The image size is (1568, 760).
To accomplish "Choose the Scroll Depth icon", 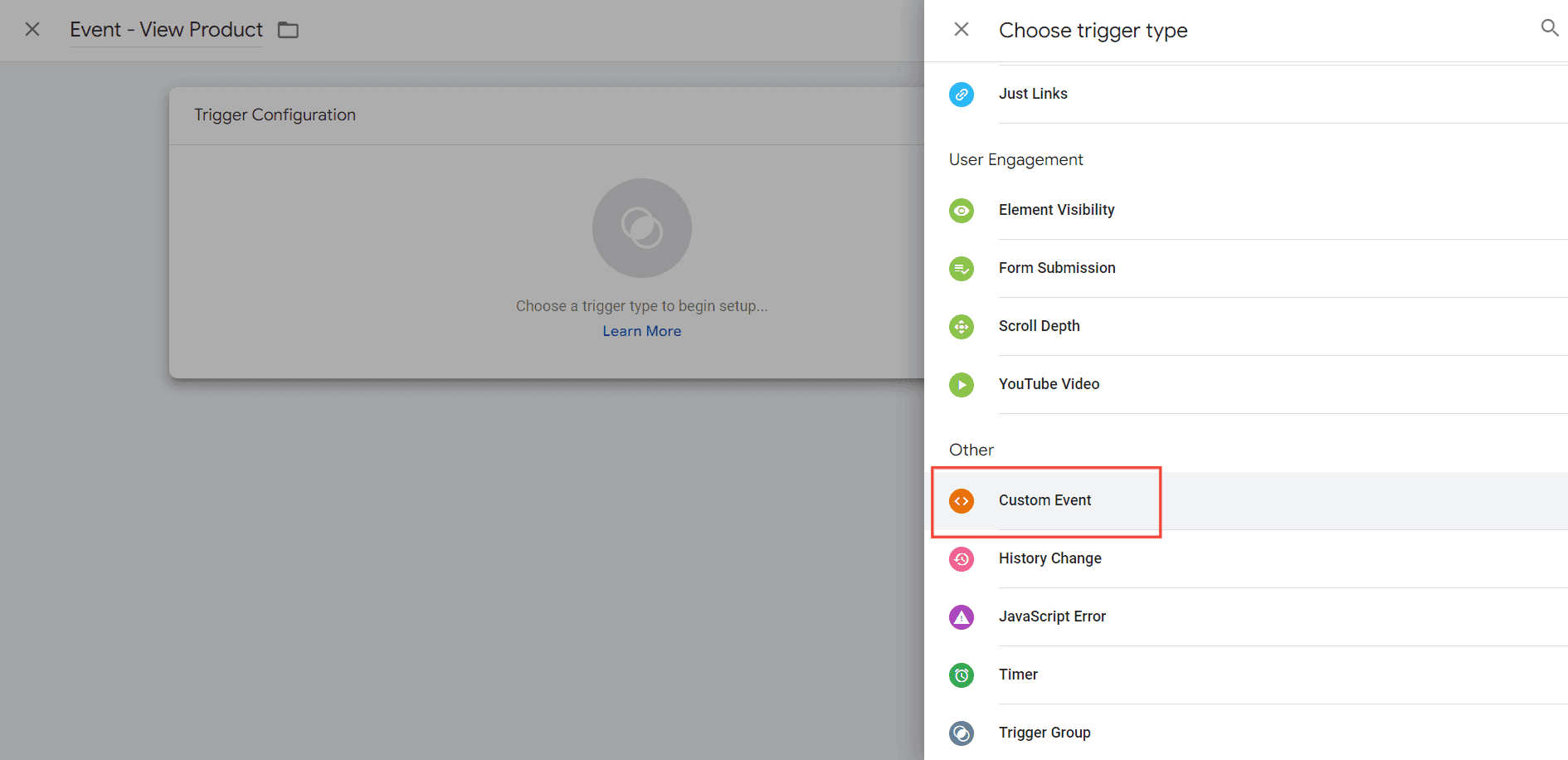I will click(x=962, y=327).
